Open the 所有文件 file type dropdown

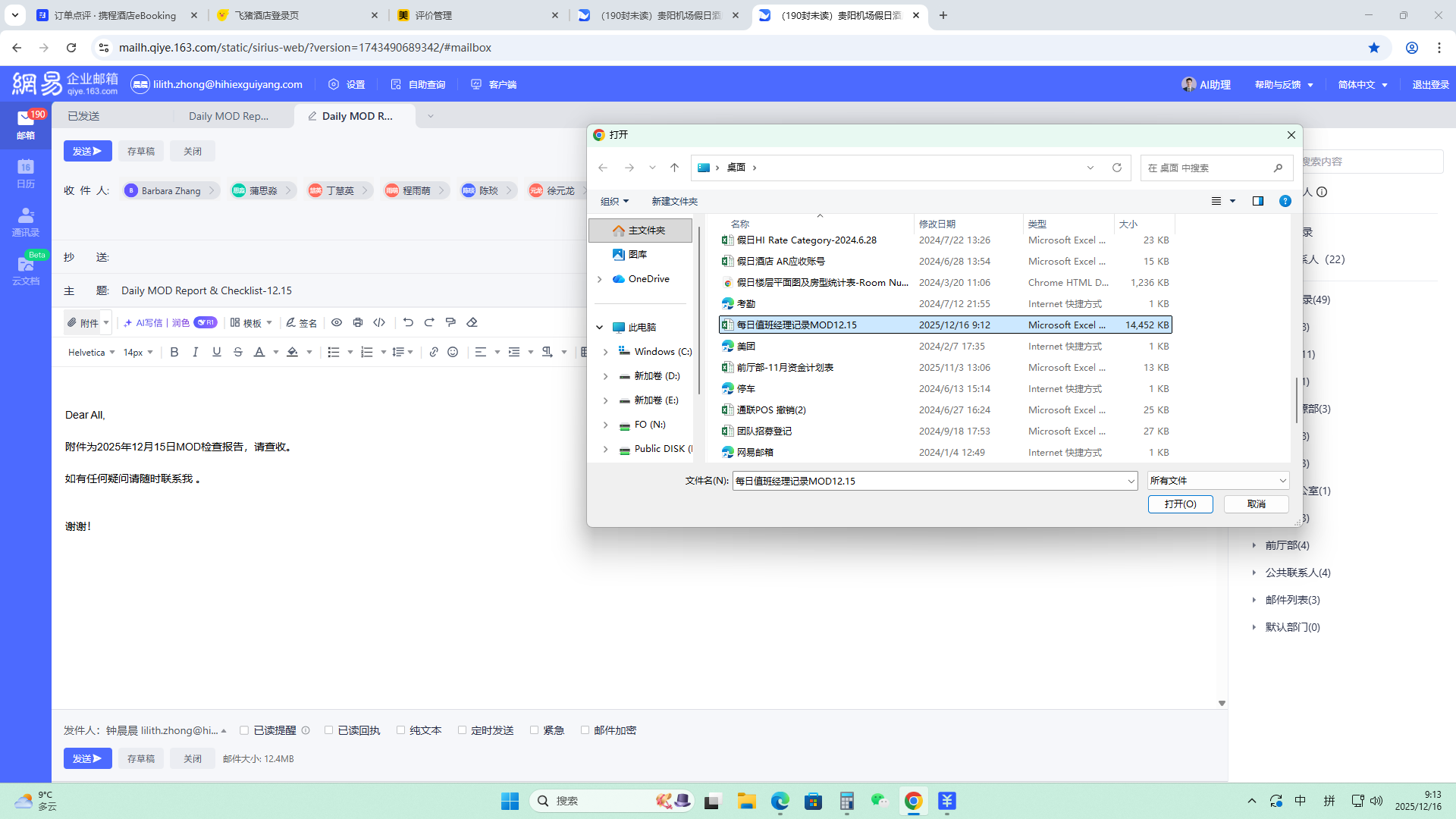(1218, 481)
